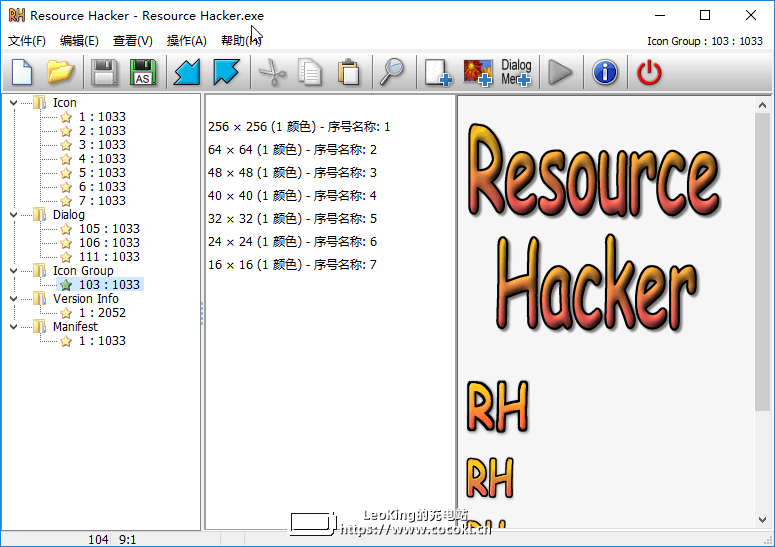
Task: Add new resource from blank script icon
Action: click(x=438, y=72)
